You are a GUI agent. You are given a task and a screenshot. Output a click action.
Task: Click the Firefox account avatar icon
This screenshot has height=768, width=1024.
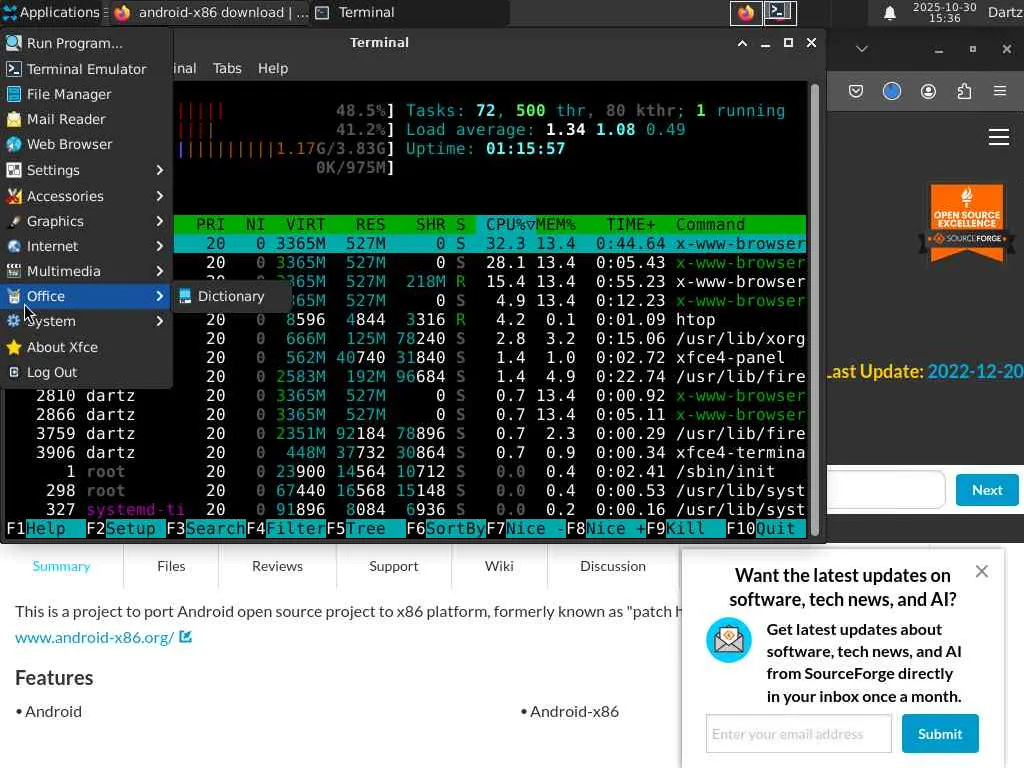tap(928, 91)
